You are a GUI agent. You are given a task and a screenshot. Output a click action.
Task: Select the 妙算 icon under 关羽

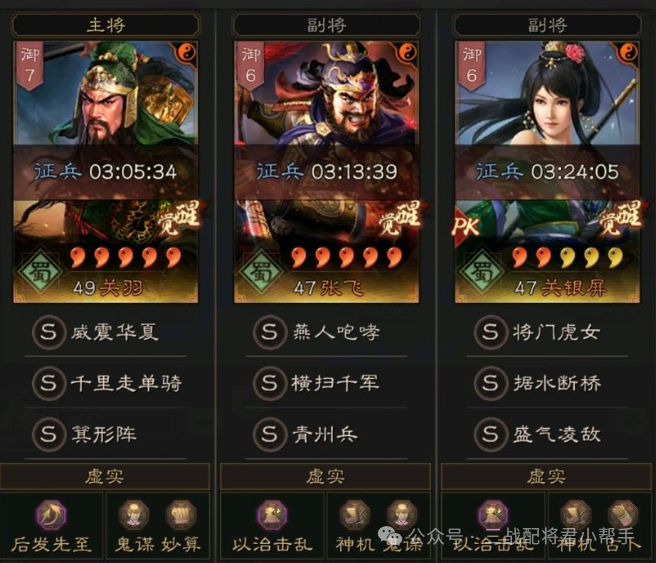tap(181, 515)
